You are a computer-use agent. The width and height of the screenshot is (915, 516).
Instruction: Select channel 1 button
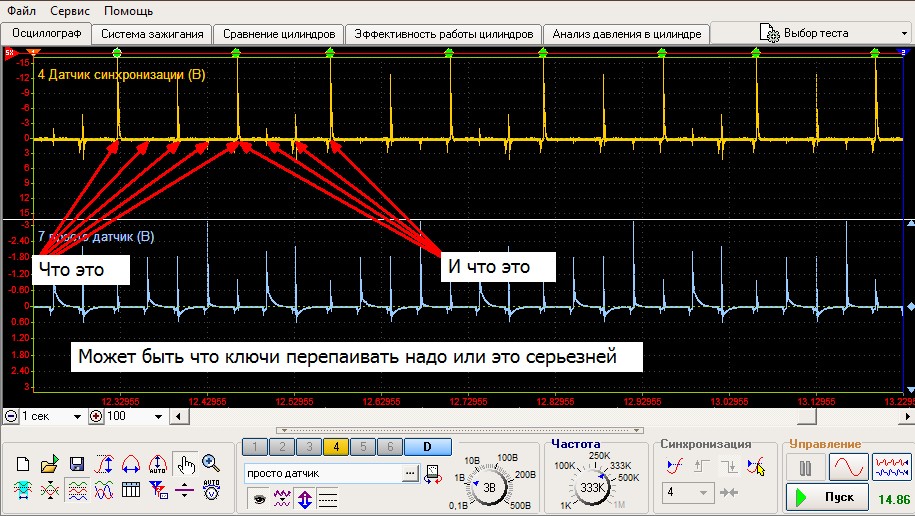point(255,447)
